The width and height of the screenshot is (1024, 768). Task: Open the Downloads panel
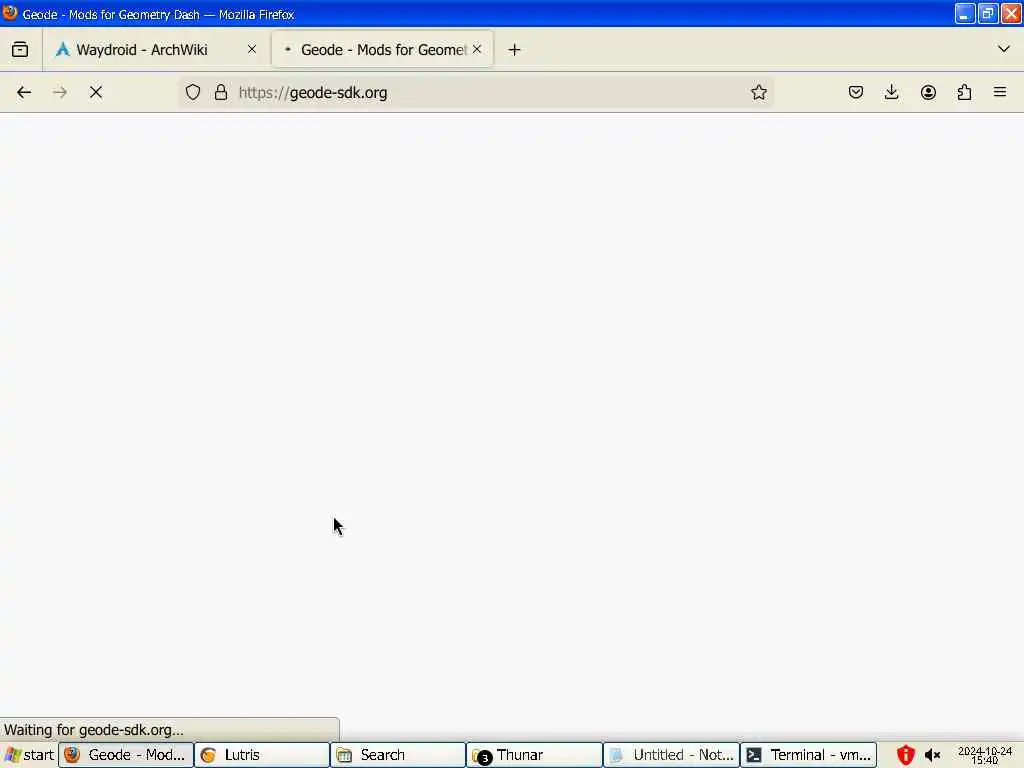891,93
